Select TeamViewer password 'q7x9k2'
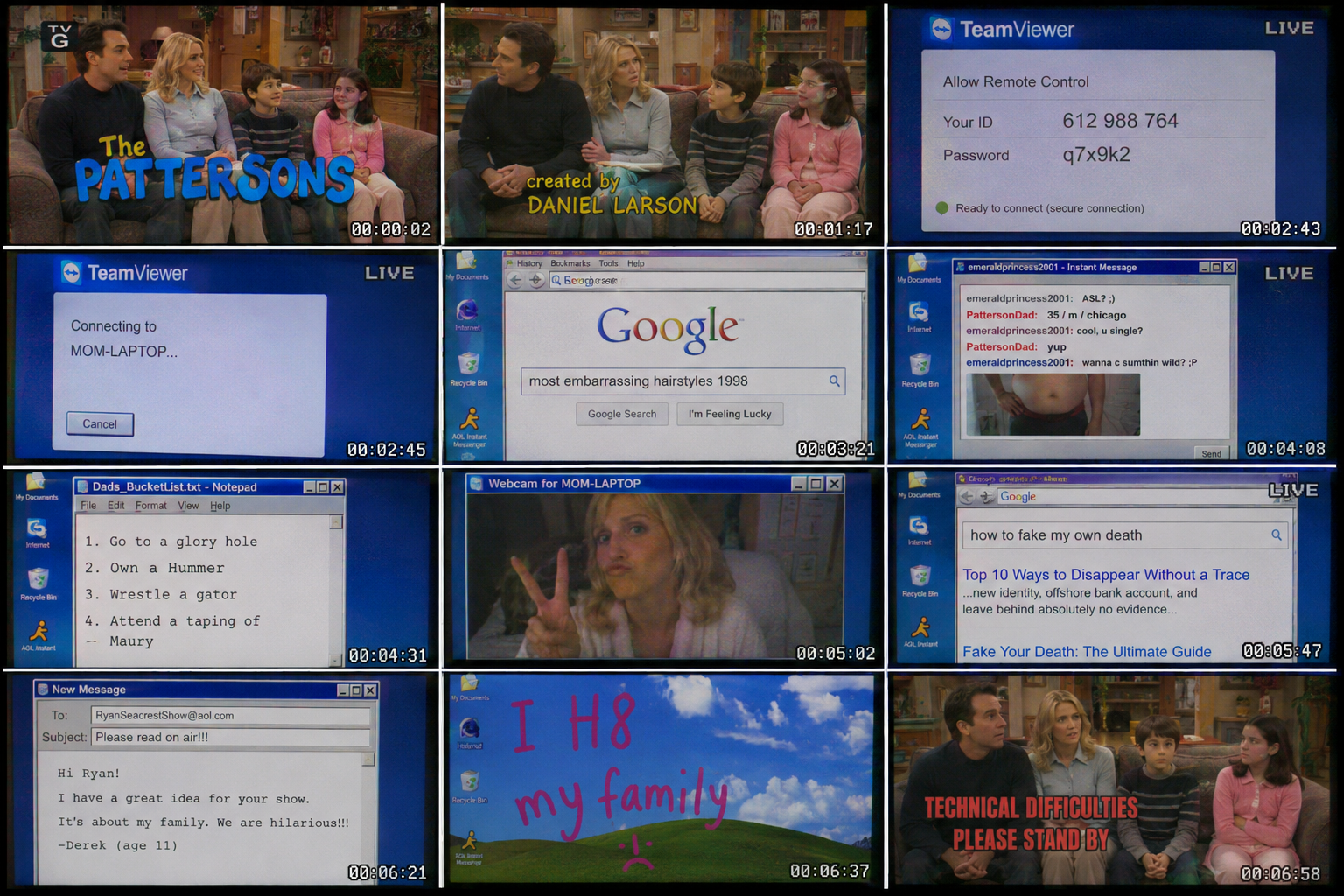The height and width of the screenshot is (896, 1344). pyautogui.click(x=1096, y=155)
